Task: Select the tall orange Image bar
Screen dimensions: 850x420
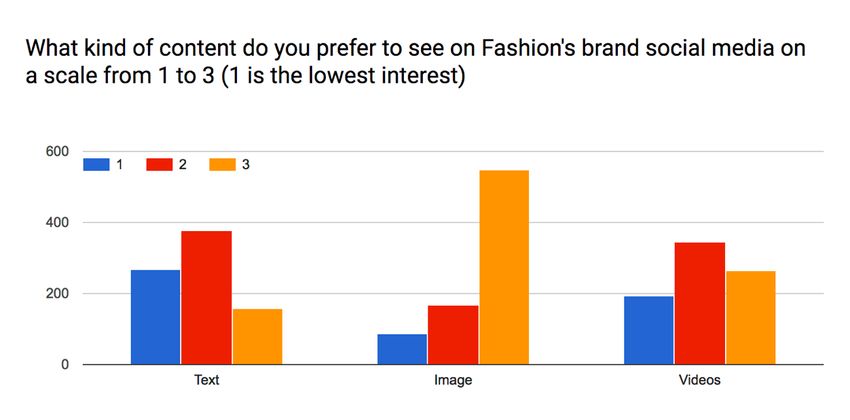Action: pyautogui.click(x=504, y=267)
